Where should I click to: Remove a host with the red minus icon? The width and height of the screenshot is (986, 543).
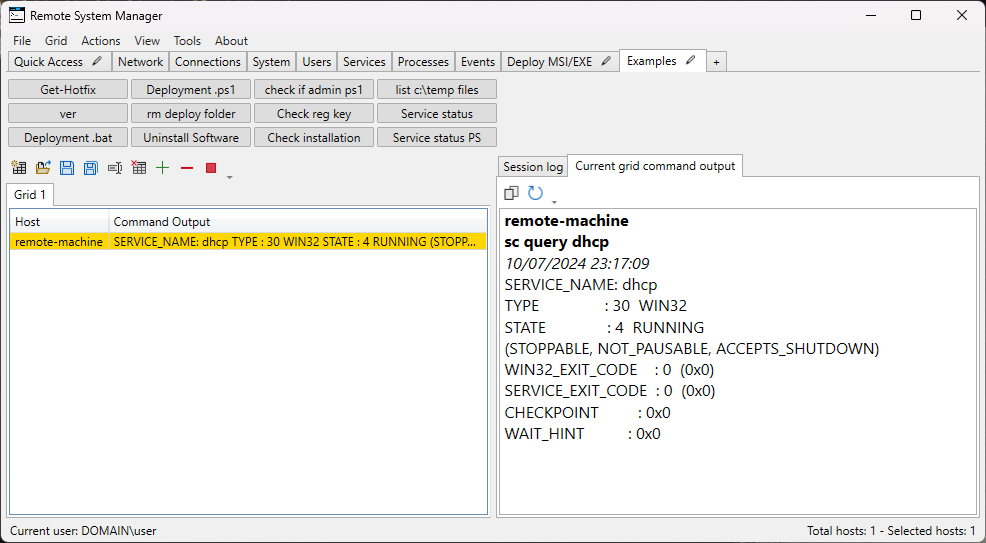coord(187,168)
